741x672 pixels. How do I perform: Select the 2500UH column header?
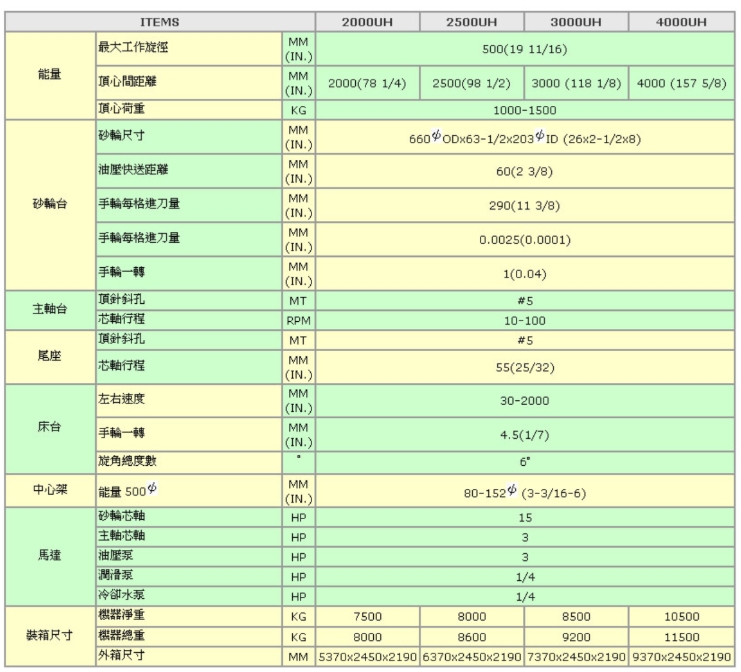472,22
